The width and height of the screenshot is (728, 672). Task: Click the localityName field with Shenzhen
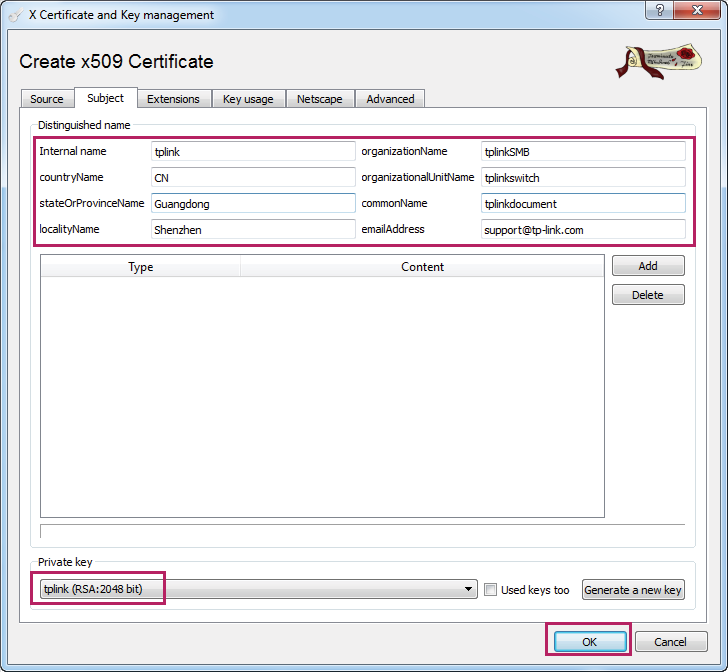coord(254,229)
